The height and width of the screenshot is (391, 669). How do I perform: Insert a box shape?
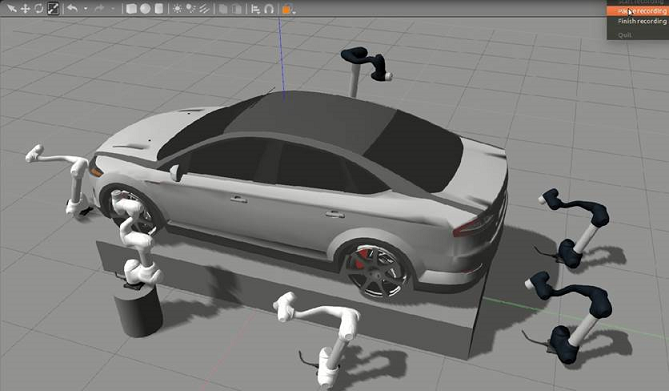(x=131, y=9)
